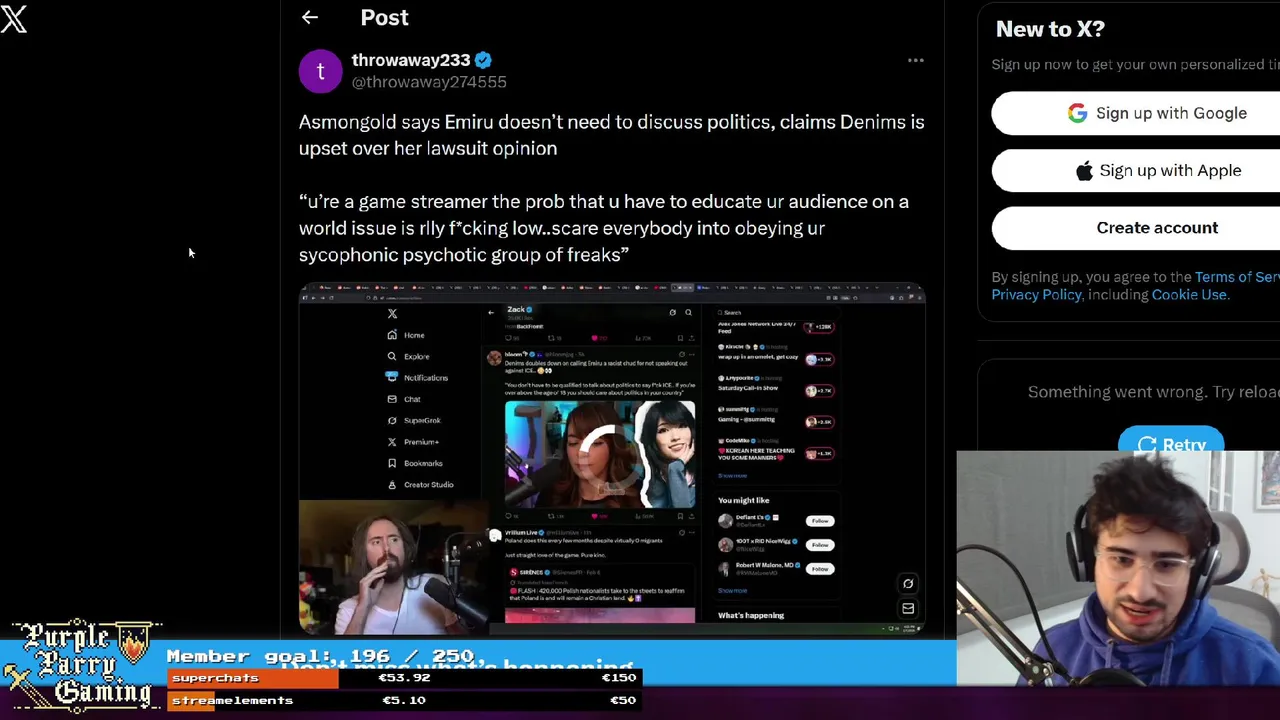Click the €150 superchats goal value
The height and width of the screenshot is (720, 1280).
(618, 678)
